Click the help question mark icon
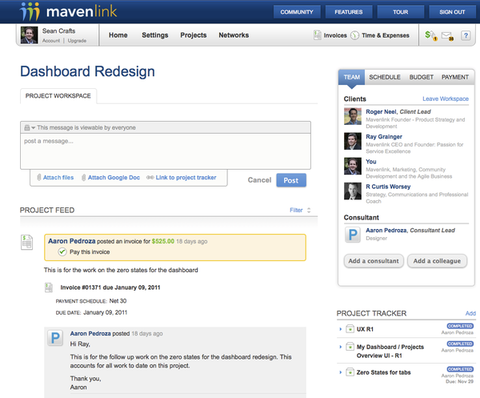 pos(466,35)
